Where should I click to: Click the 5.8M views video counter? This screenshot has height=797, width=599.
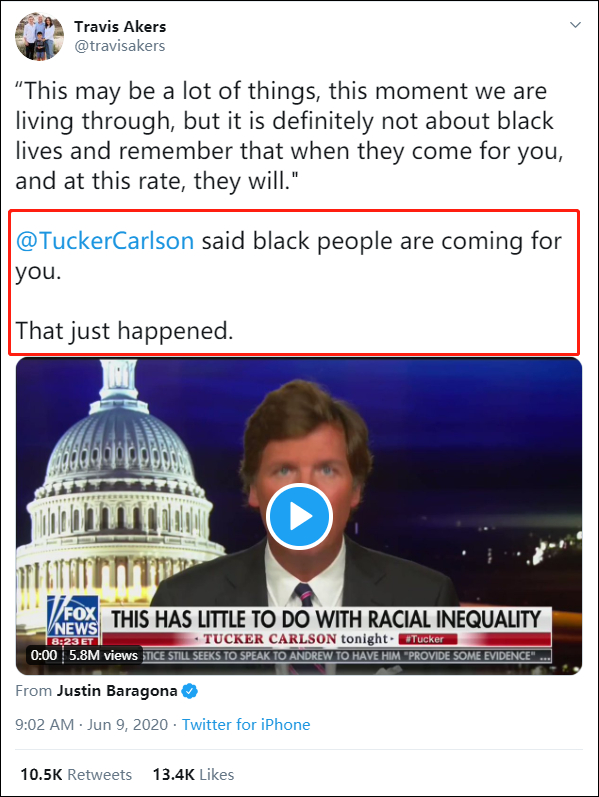click(x=103, y=655)
